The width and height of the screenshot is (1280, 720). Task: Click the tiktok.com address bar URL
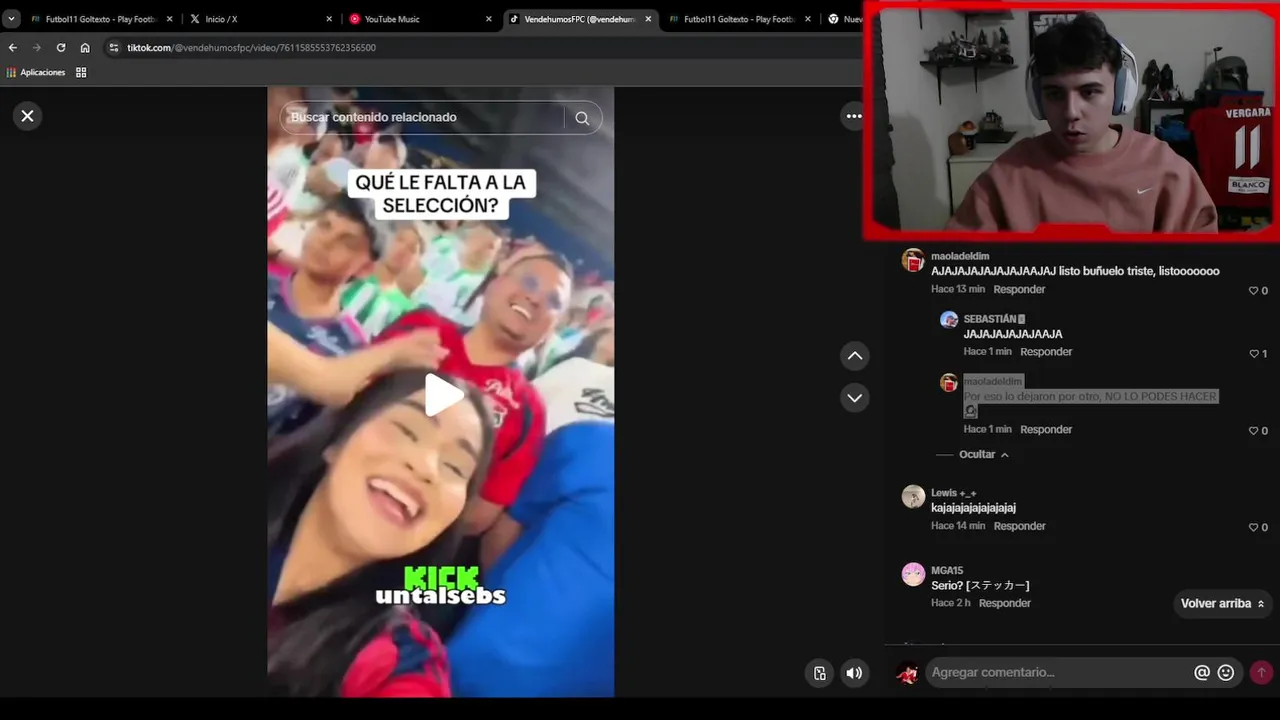251,47
